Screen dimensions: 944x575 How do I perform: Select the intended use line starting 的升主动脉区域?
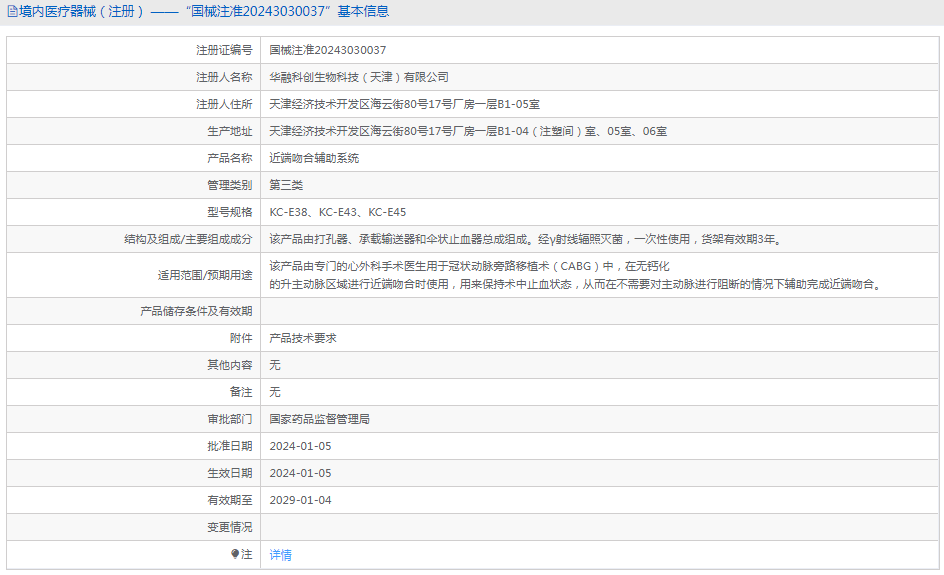pos(577,284)
